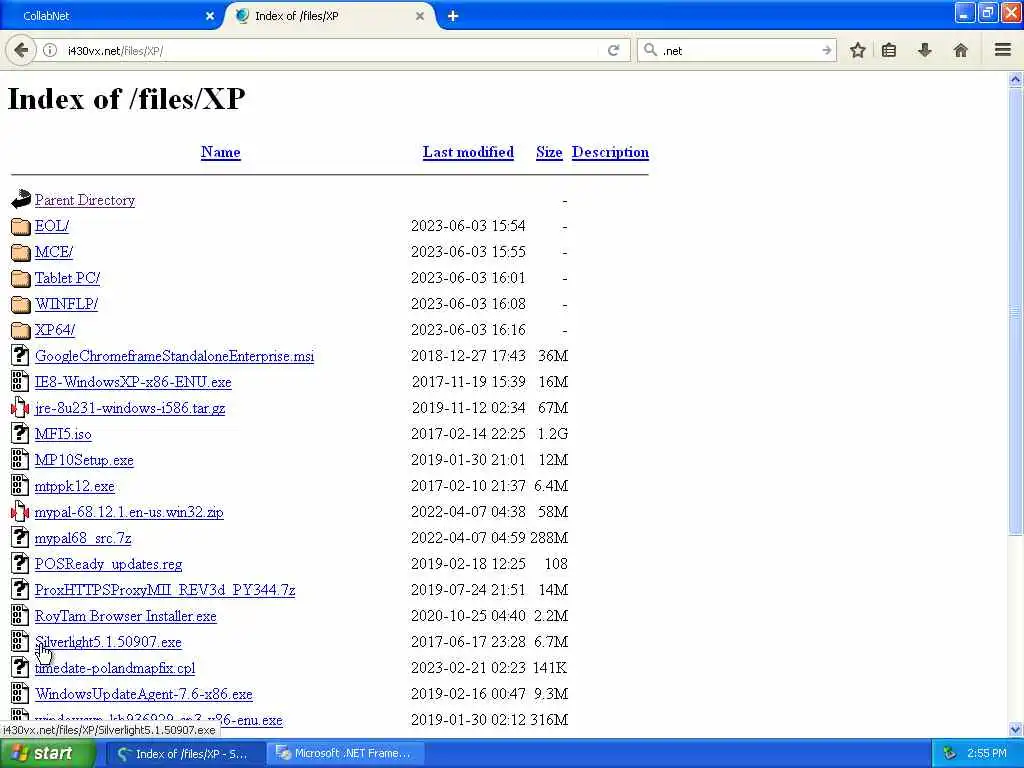Click the unknown-file icon beside MFI5.iso
The image size is (1024, 768).
[x=20, y=433]
